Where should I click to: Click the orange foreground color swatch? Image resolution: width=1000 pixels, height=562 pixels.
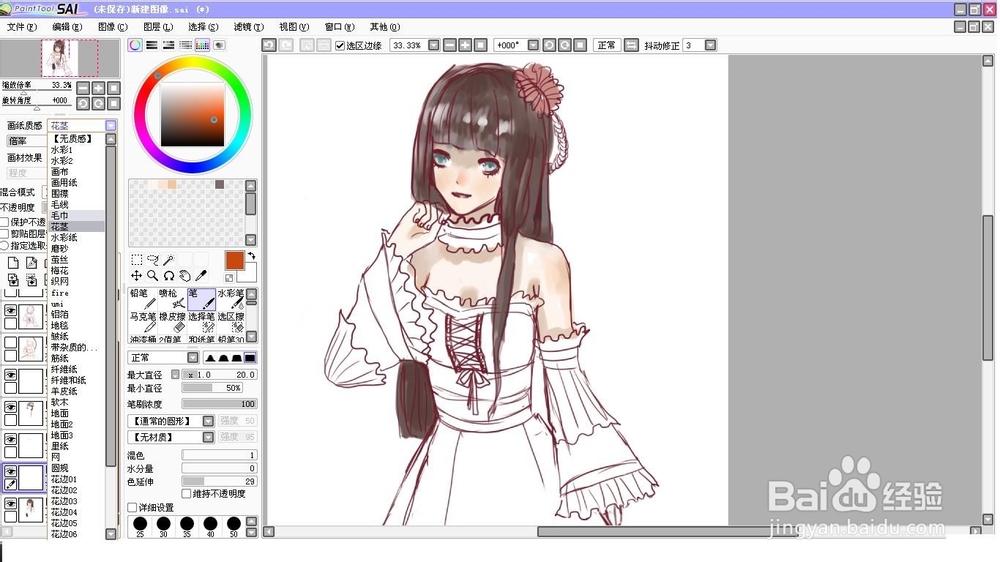click(x=234, y=260)
